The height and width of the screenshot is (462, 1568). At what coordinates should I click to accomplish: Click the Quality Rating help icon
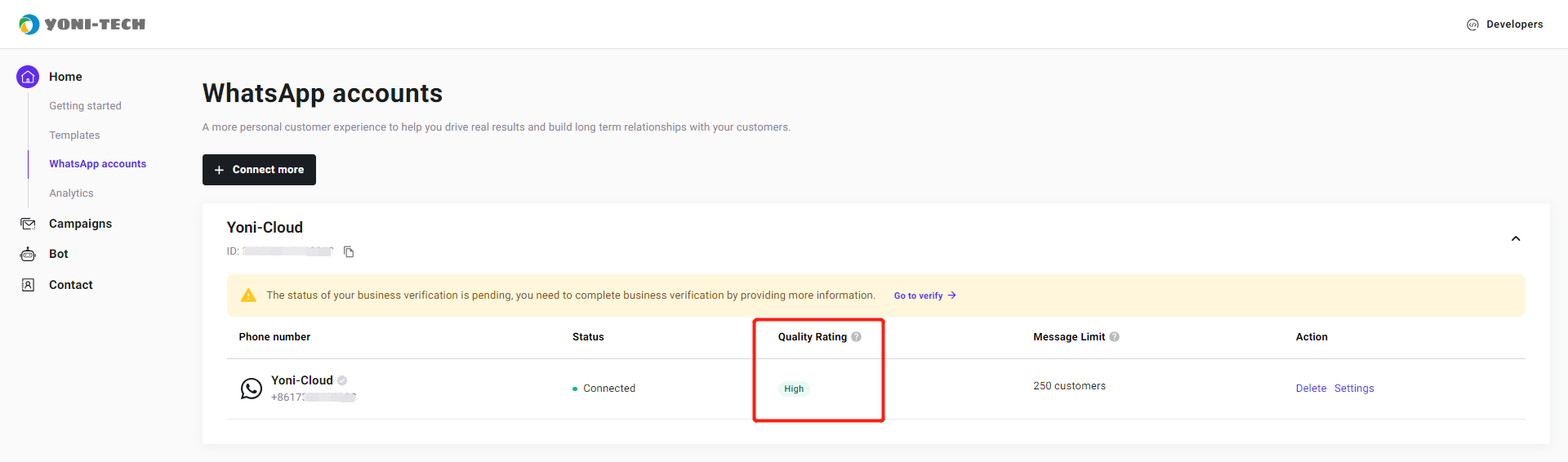tap(856, 337)
